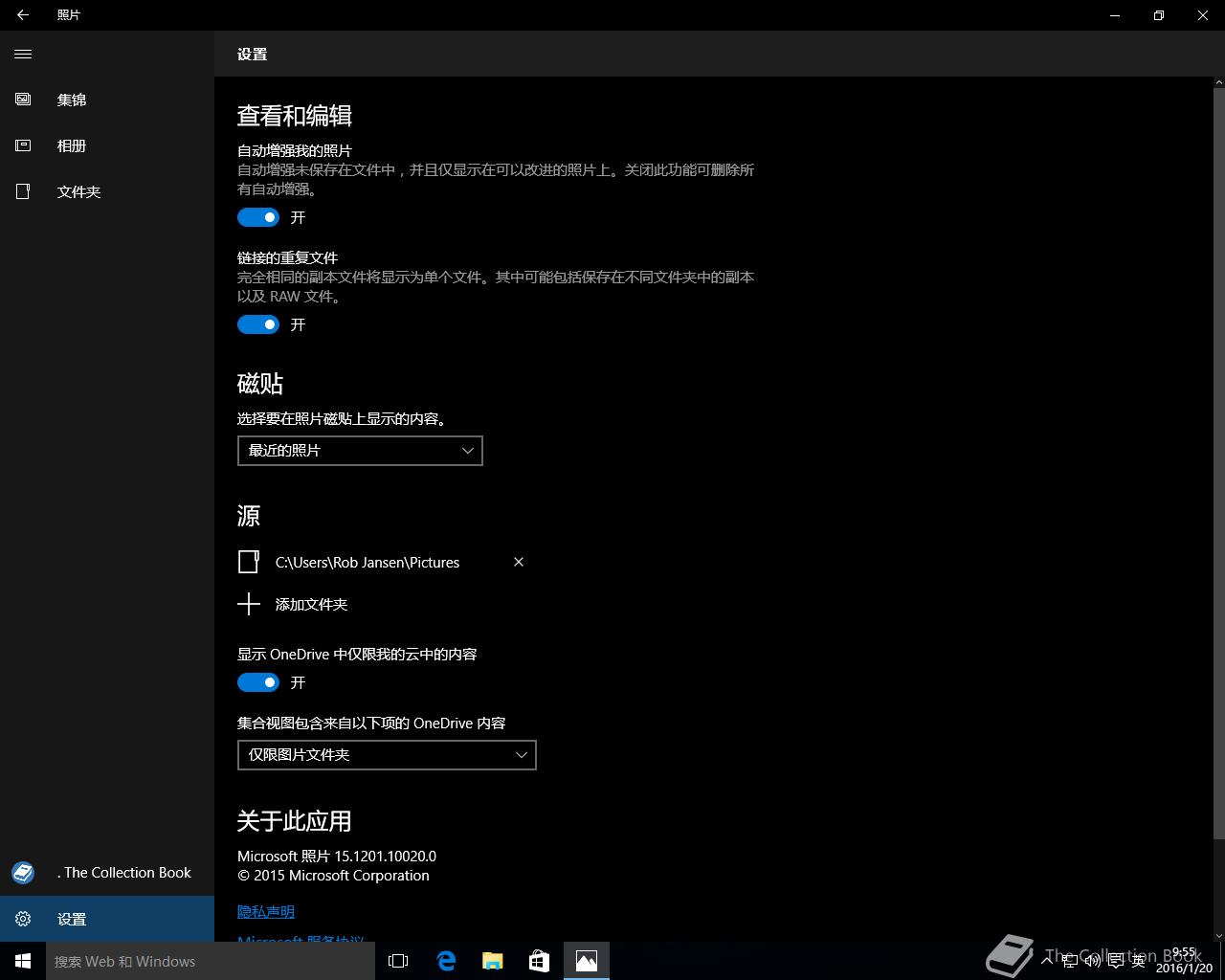
Task: Turn off 自动增强我的照片 switch
Action: pos(258,217)
